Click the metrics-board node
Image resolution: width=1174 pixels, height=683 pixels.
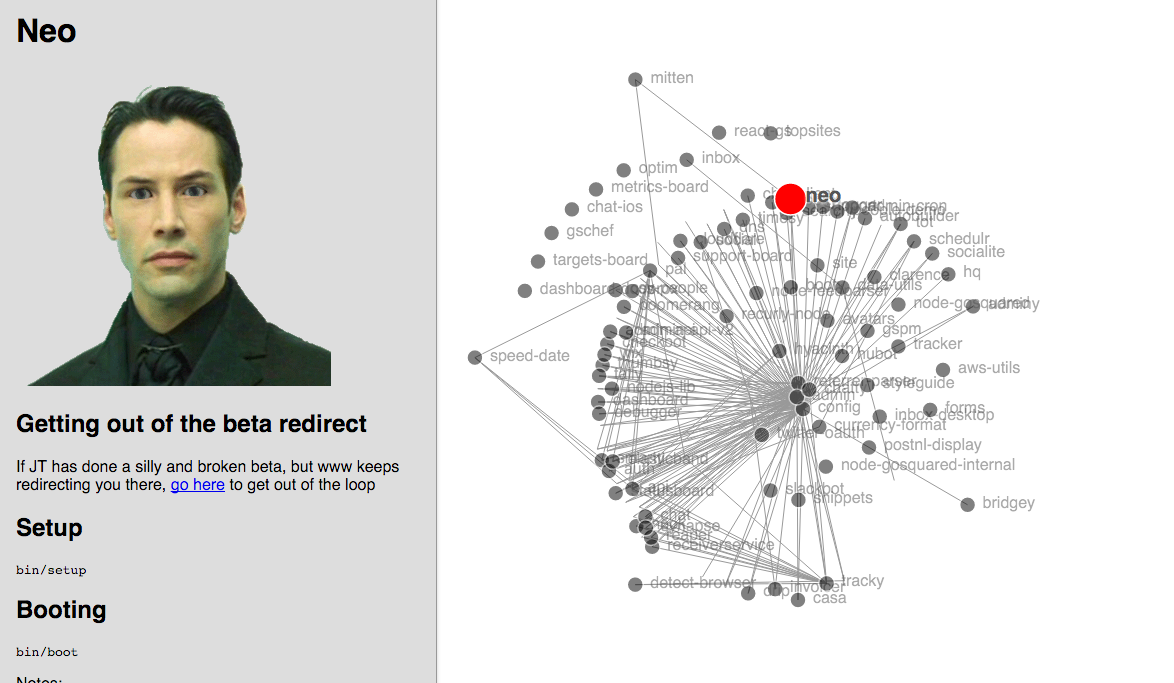(596, 189)
